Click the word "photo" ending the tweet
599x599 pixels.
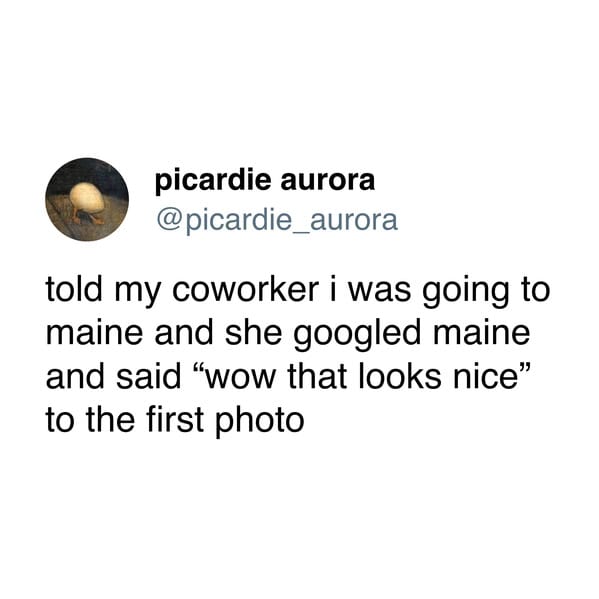pos(260,423)
